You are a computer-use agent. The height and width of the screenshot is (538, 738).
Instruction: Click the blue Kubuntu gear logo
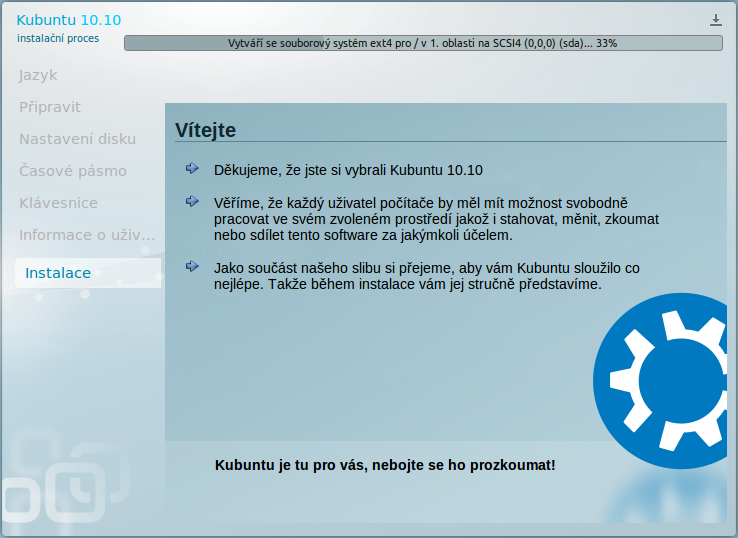660,381
